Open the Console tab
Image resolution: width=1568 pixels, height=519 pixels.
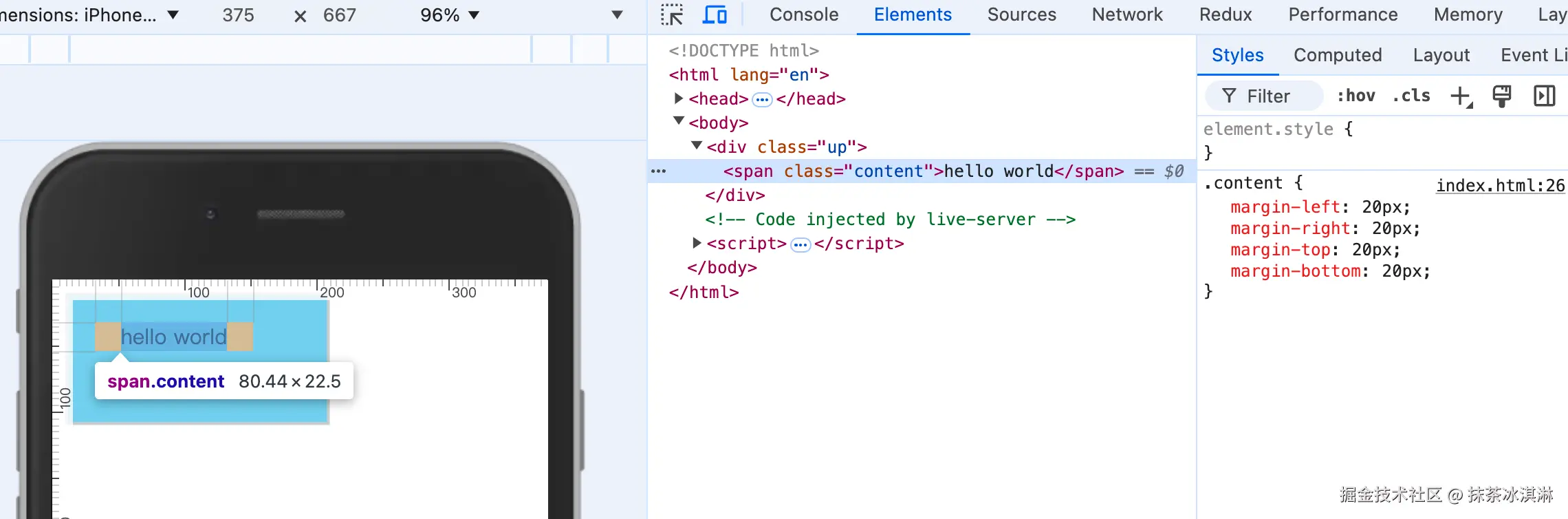pyautogui.click(x=804, y=14)
